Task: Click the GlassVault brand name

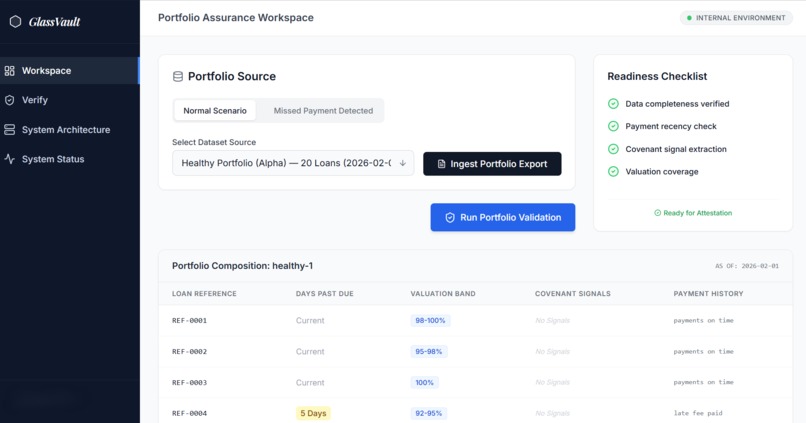Action: point(54,22)
